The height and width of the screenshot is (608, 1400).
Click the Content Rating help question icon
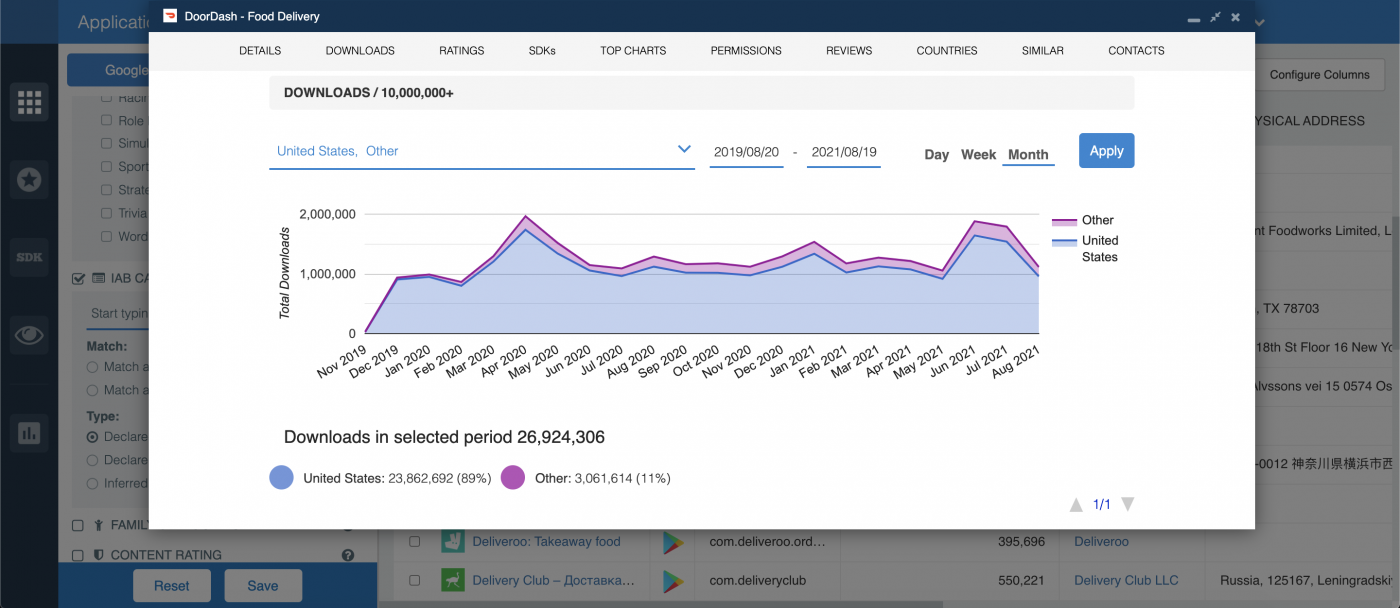coord(348,555)
